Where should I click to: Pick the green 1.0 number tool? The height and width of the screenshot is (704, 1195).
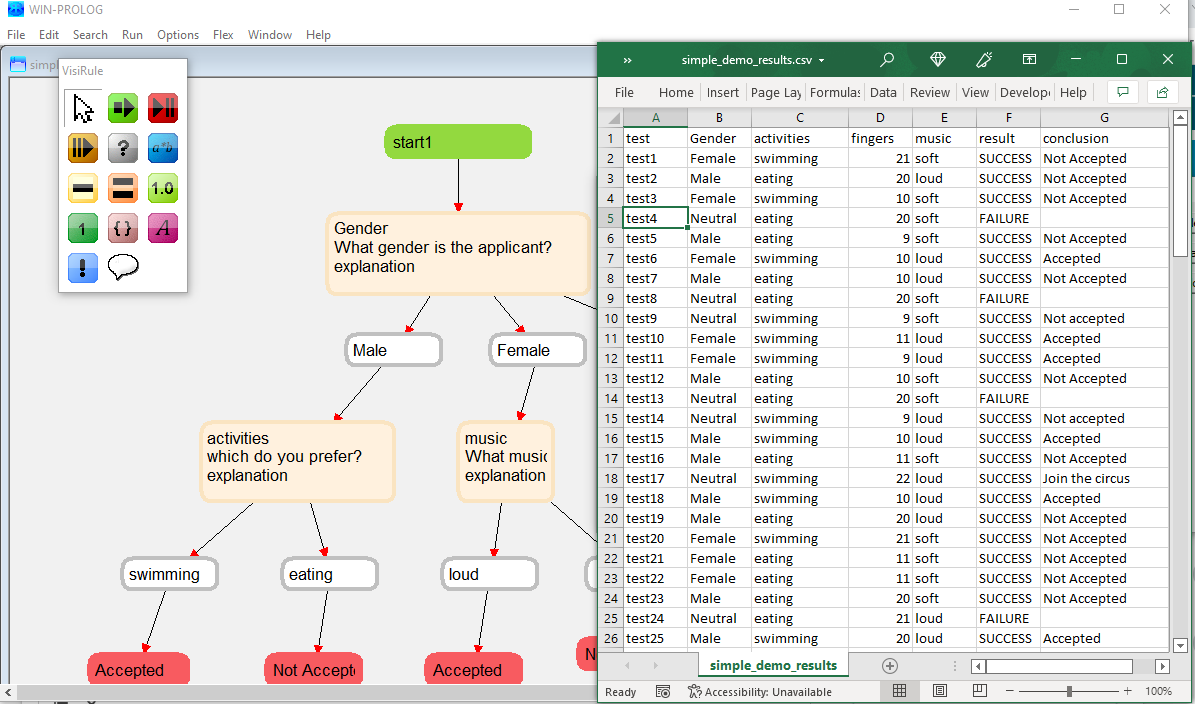[x=162, y=187]
